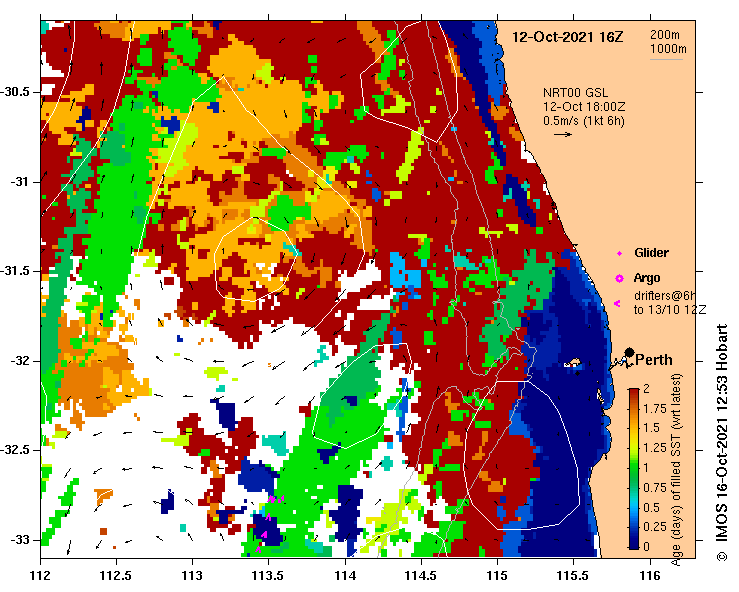Click the IMOS 16-Oct-2021 copyright text
The width and height of the screenshot is (739, 592).
(x=722, y=442)
